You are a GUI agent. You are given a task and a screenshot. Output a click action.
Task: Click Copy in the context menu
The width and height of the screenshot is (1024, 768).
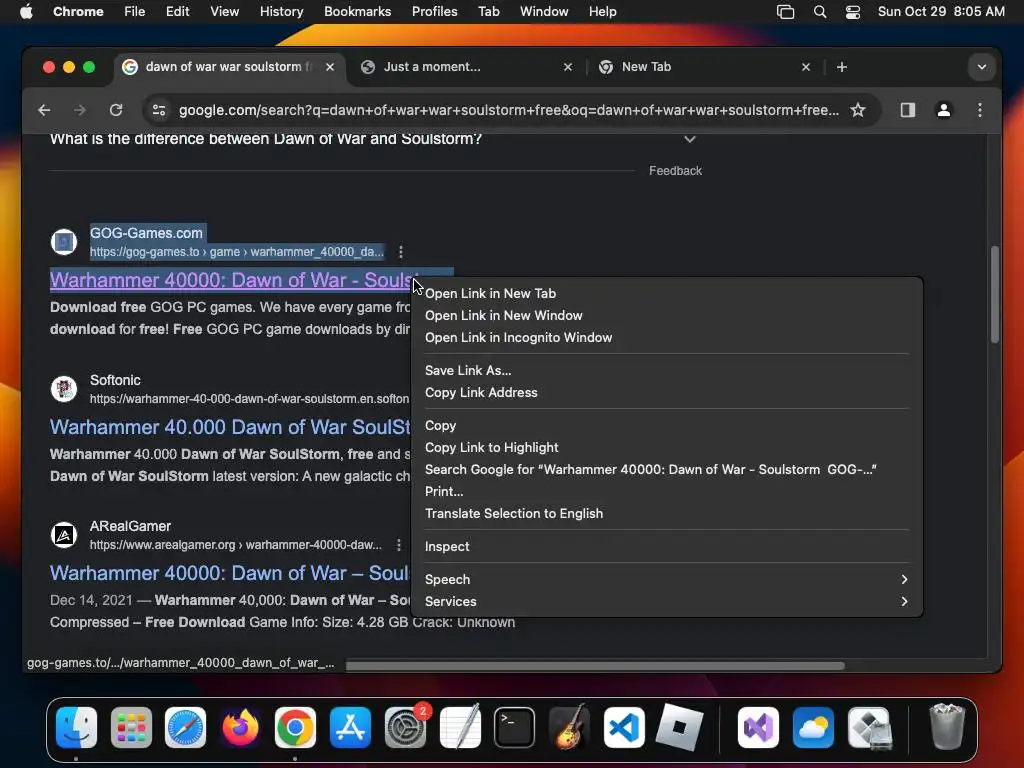tap(667, 425)
